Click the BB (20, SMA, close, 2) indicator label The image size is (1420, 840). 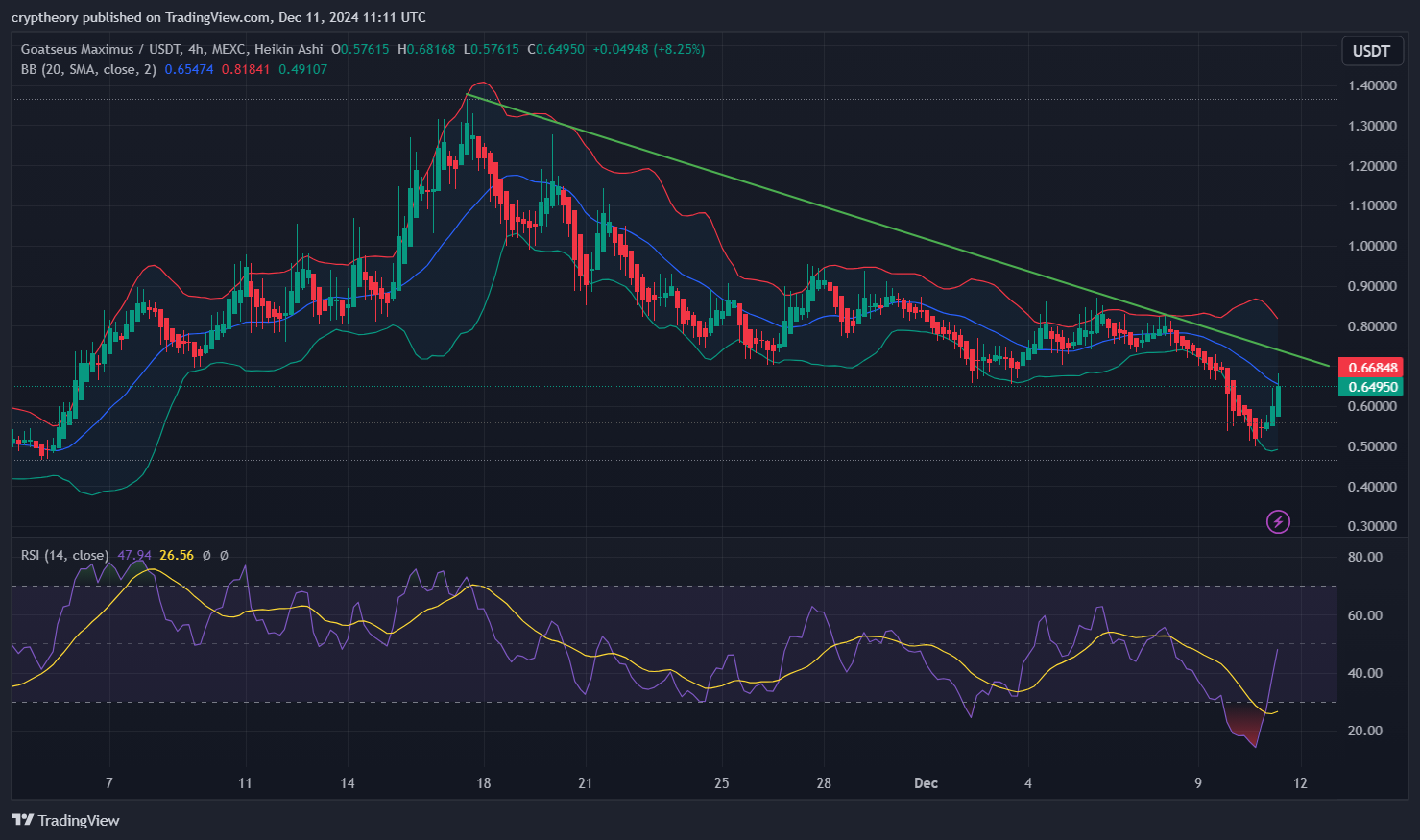88,69
